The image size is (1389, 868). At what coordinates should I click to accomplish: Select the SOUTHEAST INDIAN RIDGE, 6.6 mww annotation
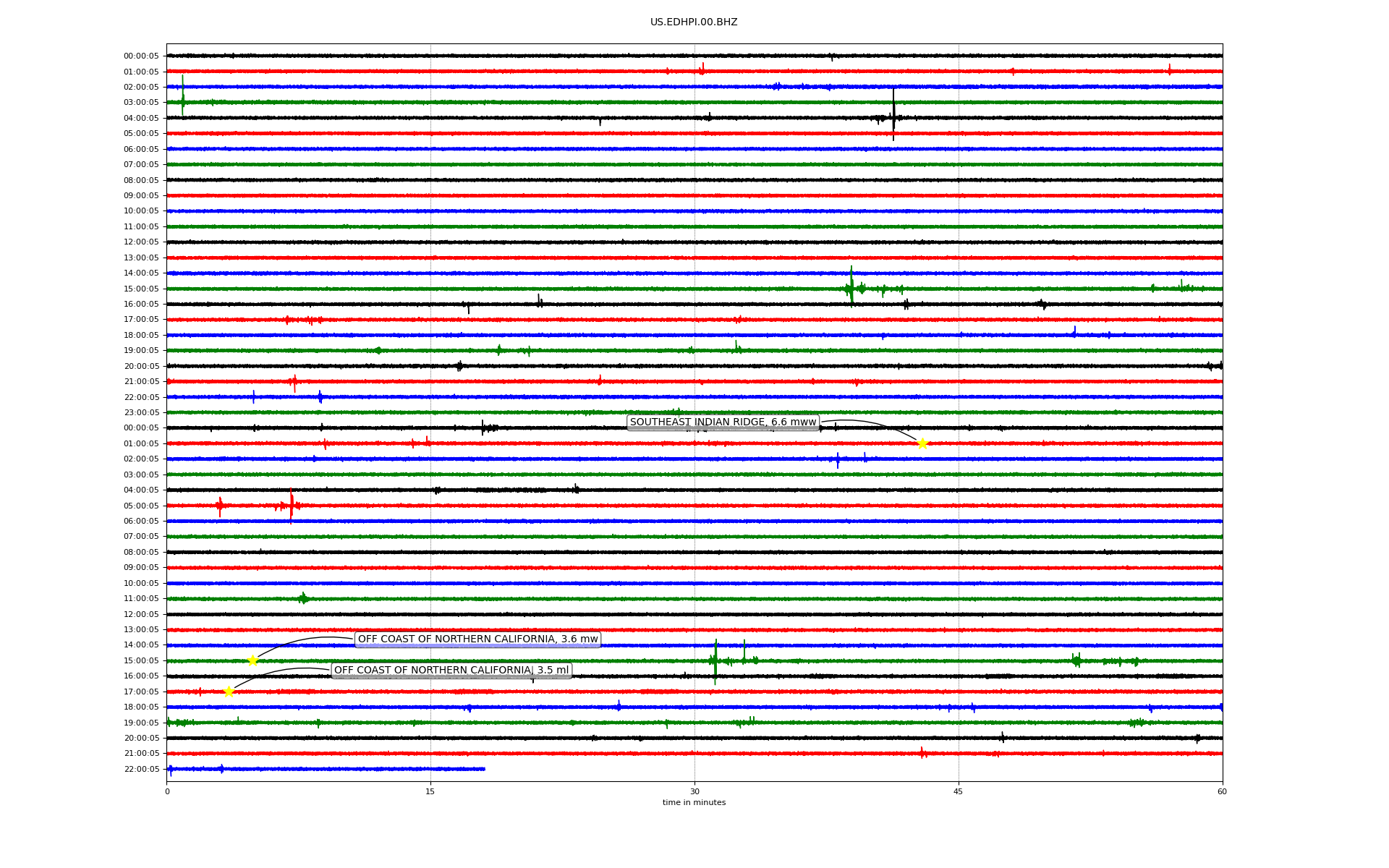(x=723, y=422)
